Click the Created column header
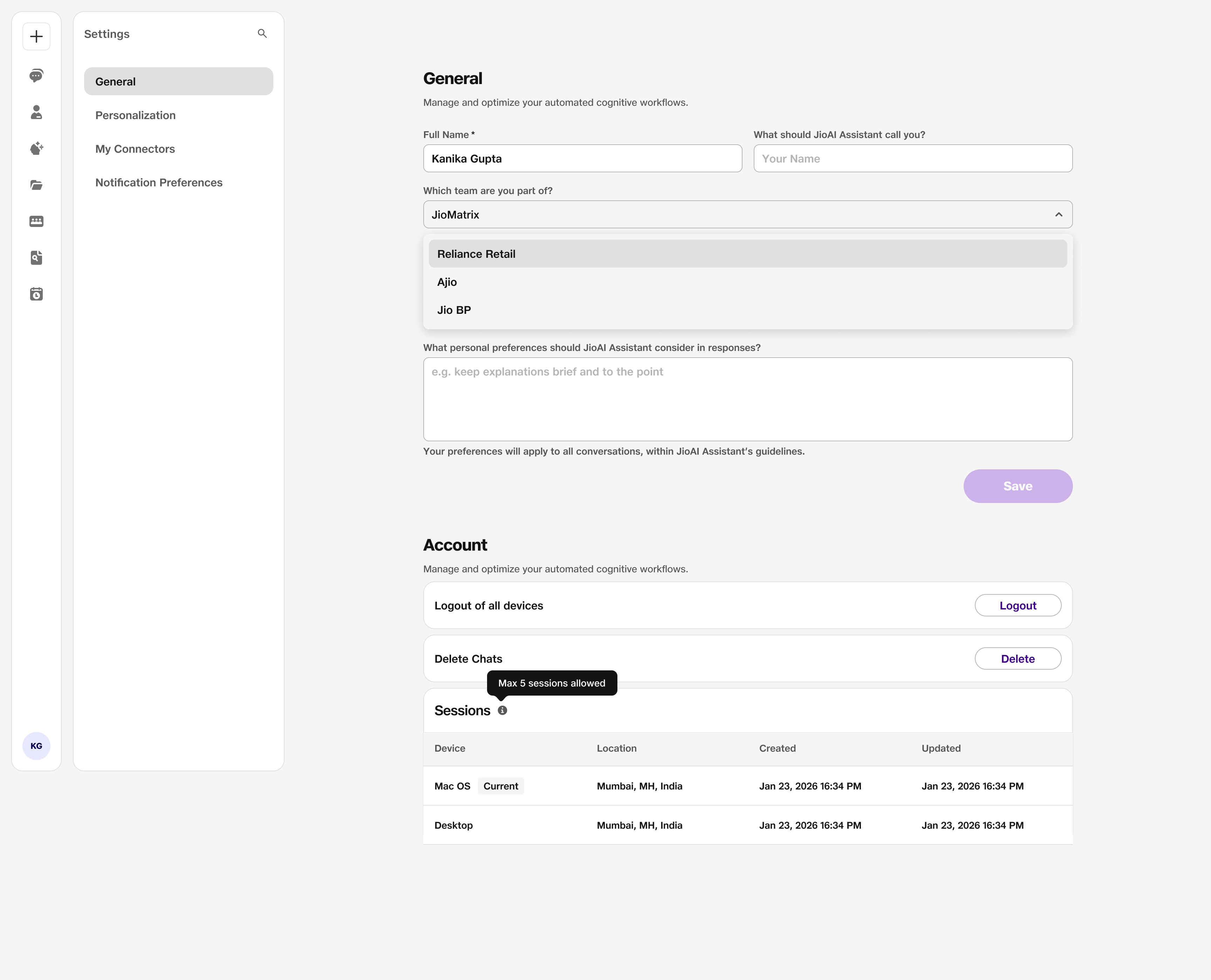The width and height of the screenshot is (1211, 980). [777, 748]
